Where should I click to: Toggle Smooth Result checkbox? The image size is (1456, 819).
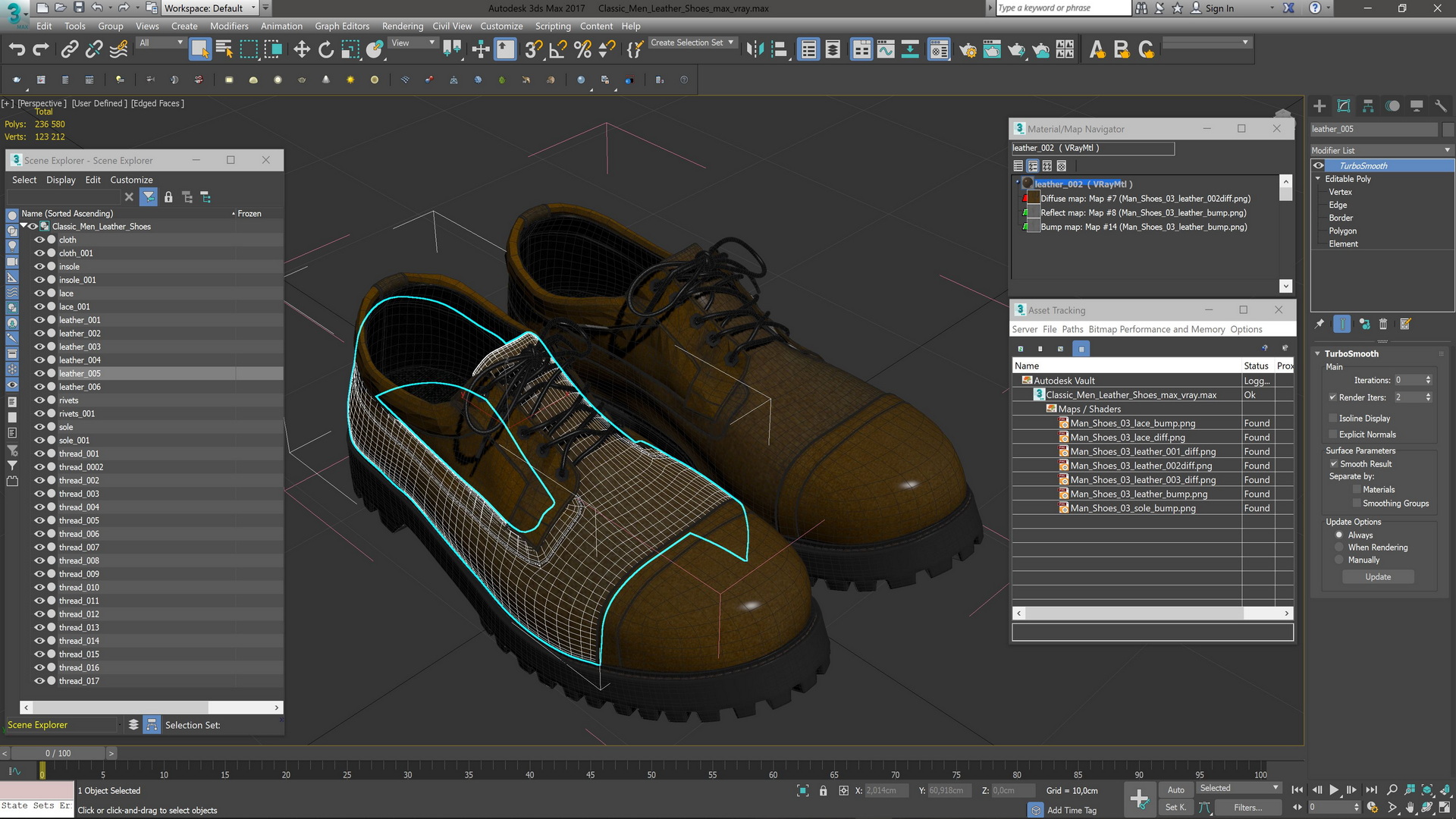click(1334, 464)
